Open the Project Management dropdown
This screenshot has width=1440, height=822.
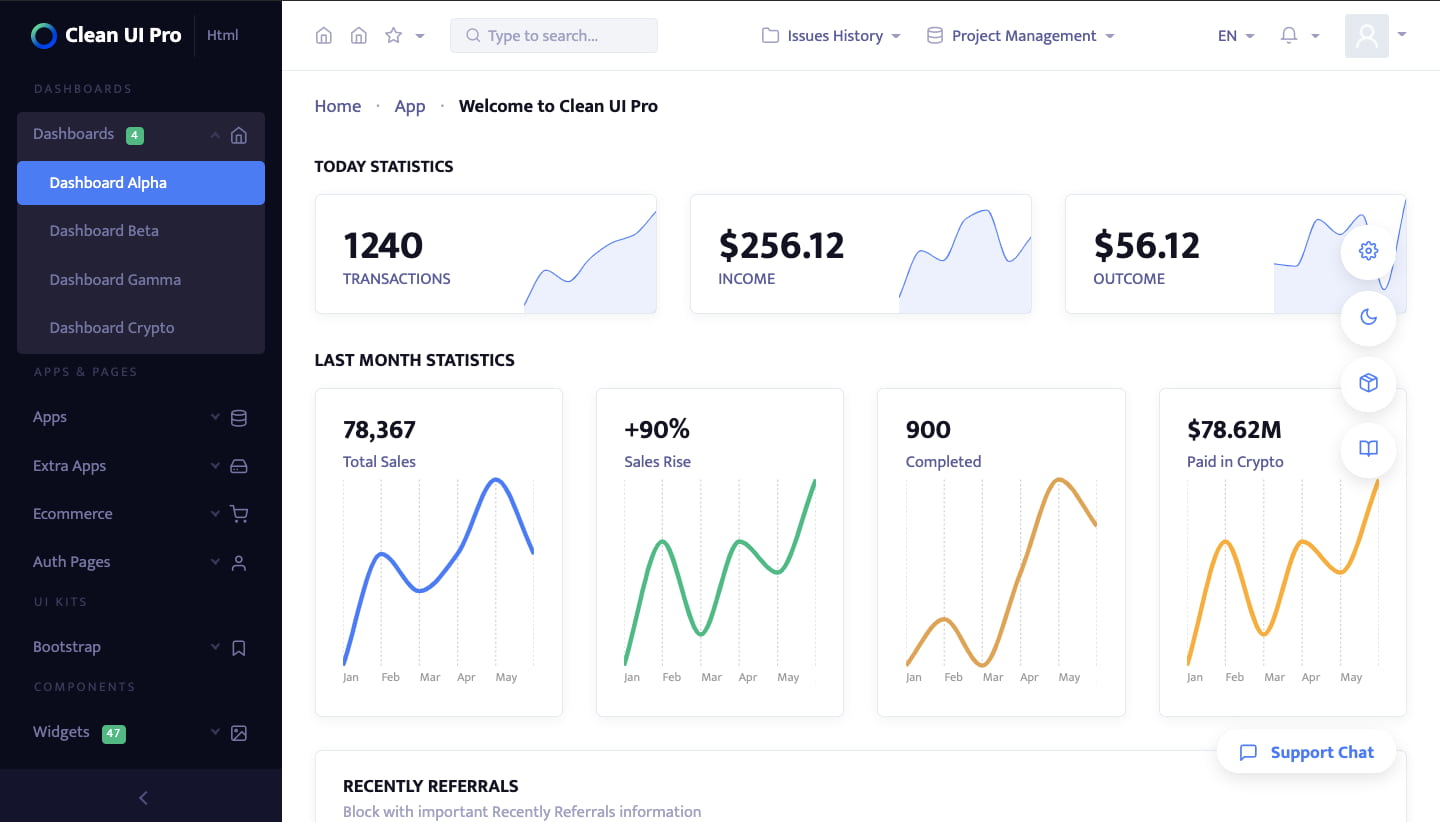[x=1020, y=36]
